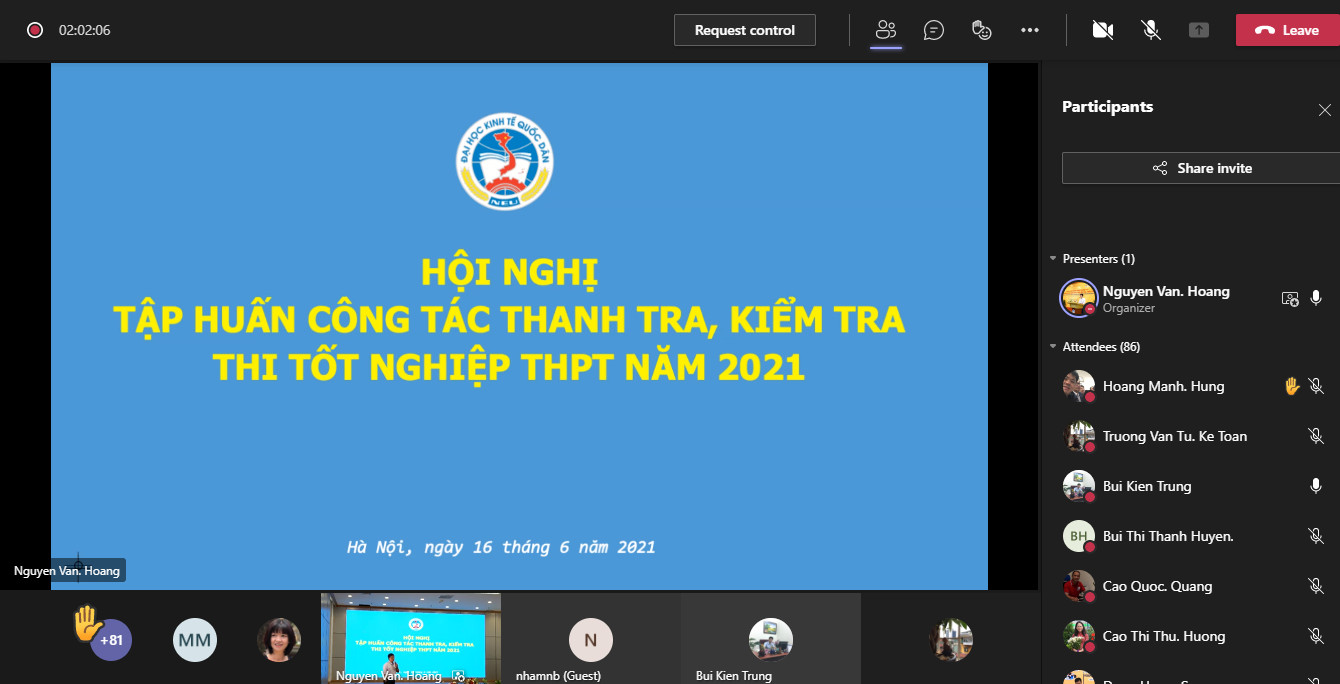Click the recording indicator icon
The width and height of the screenshot is (1340, 684).
[x=35, y=30]
